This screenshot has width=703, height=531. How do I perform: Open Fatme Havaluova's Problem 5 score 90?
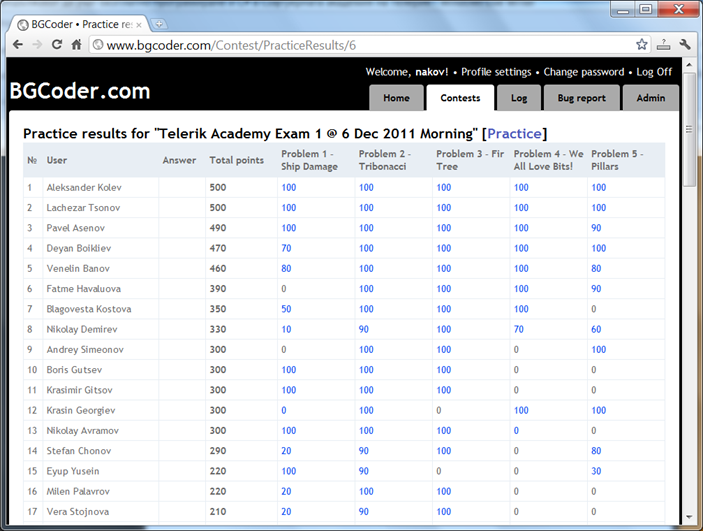[x=596, y=289]
